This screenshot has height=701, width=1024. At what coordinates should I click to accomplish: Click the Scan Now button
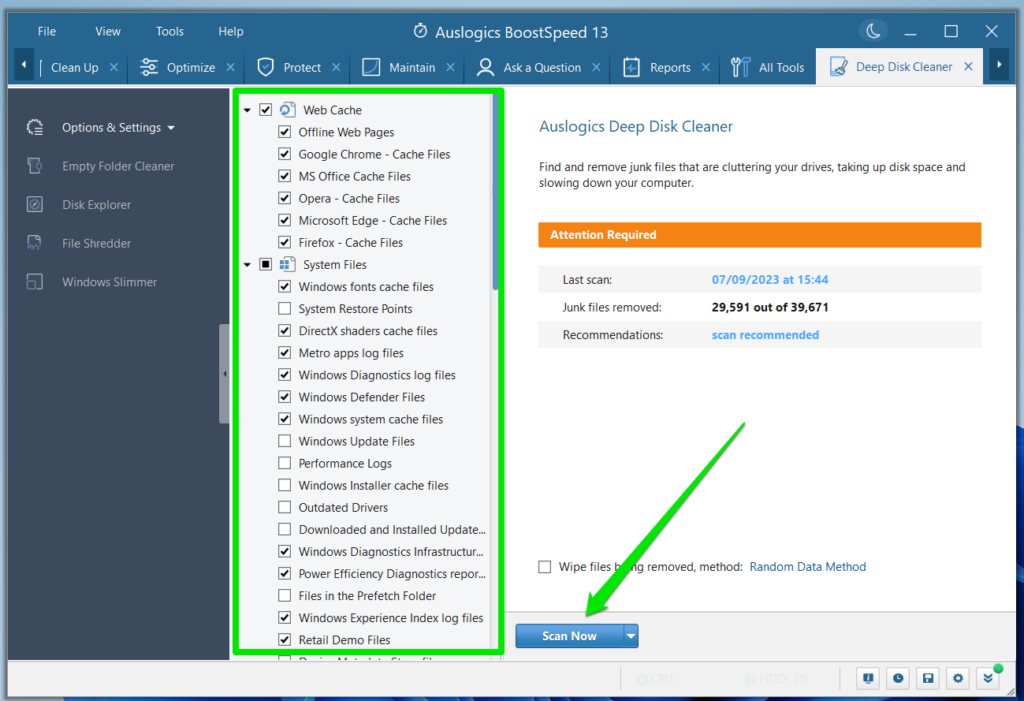tap(568, 635)
